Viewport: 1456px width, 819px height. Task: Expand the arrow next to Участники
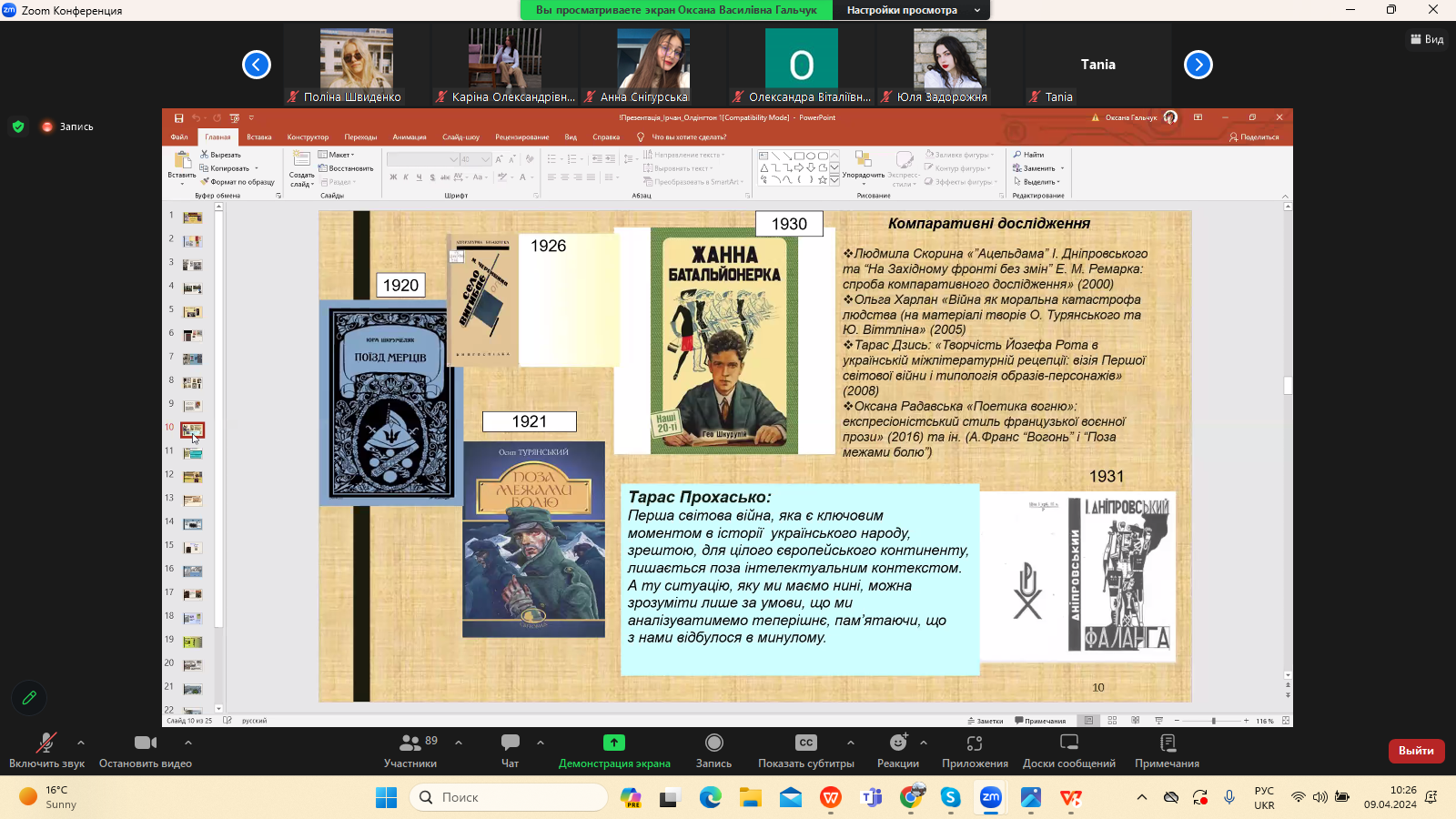459,743
